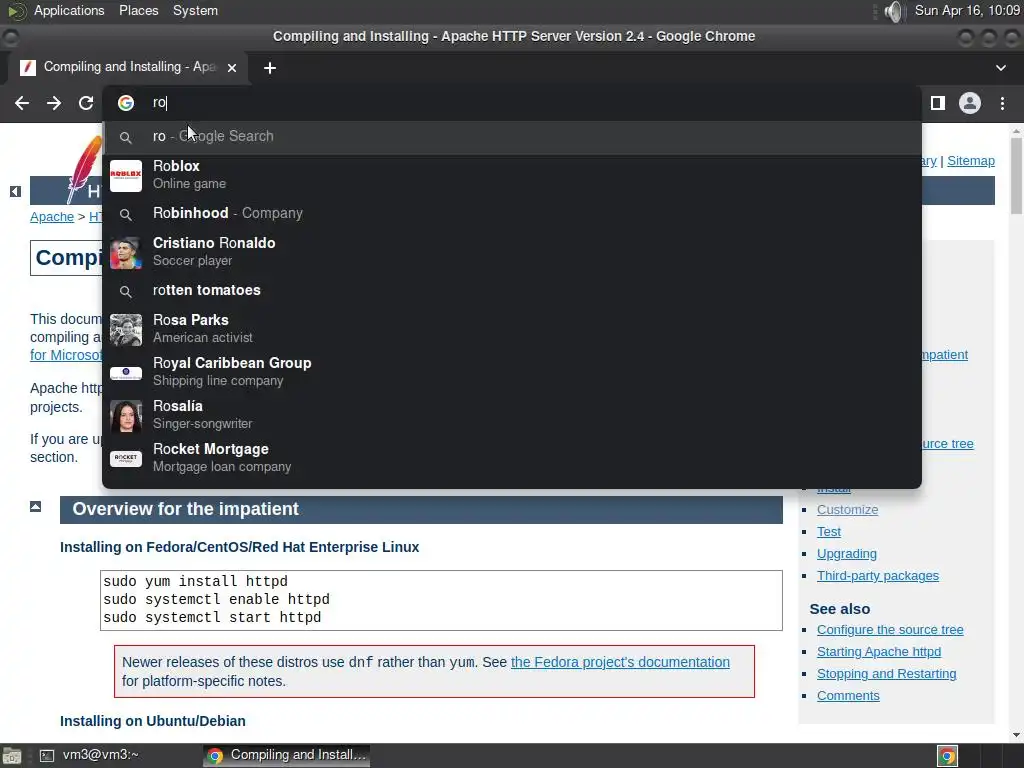Choose the Rocket Mortgage suggestion text
1024x768 pixels.
222,457
